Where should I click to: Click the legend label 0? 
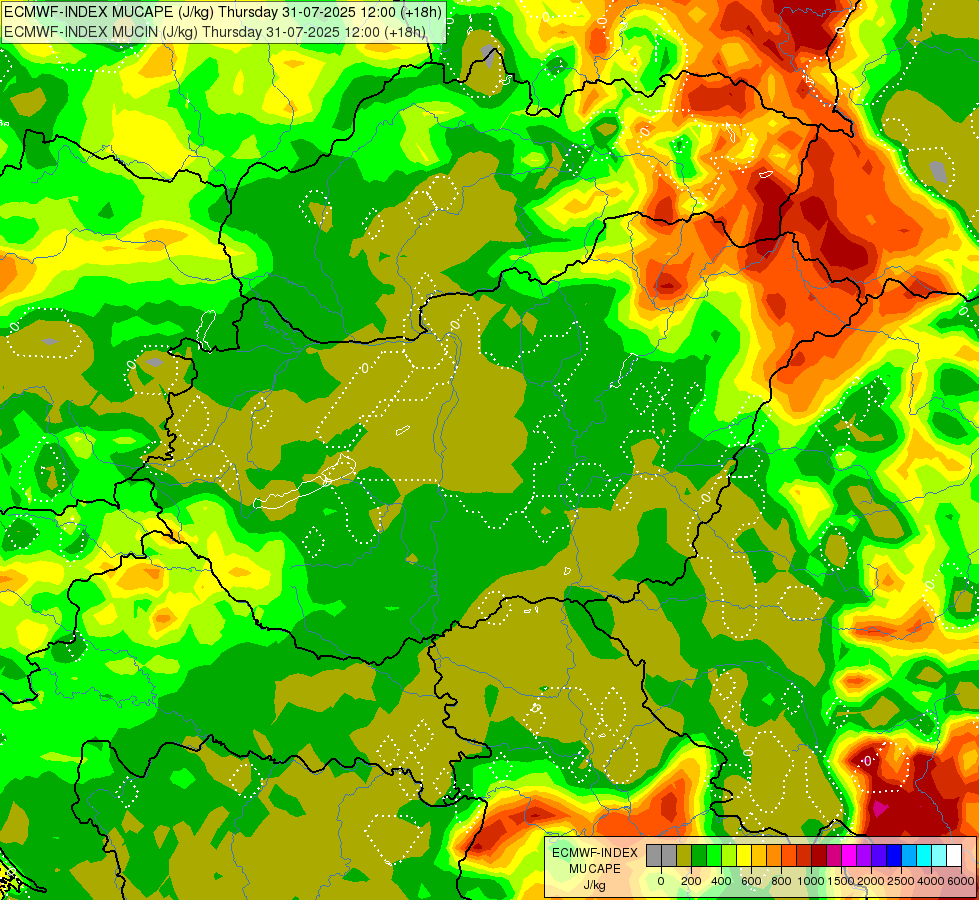pyautogui.click(x=661, y=881)
